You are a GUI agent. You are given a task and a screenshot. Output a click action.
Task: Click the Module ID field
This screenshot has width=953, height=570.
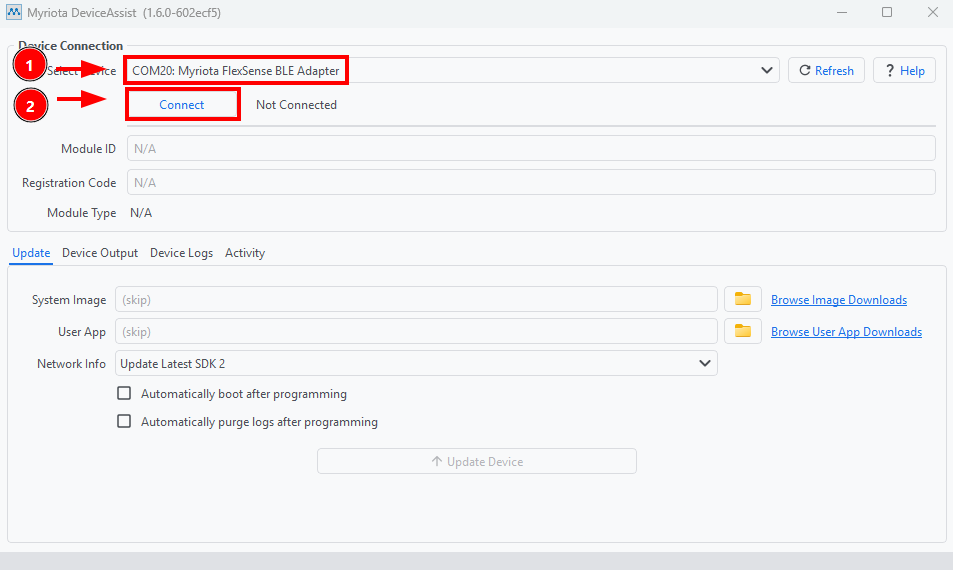(x=531, y=148)
